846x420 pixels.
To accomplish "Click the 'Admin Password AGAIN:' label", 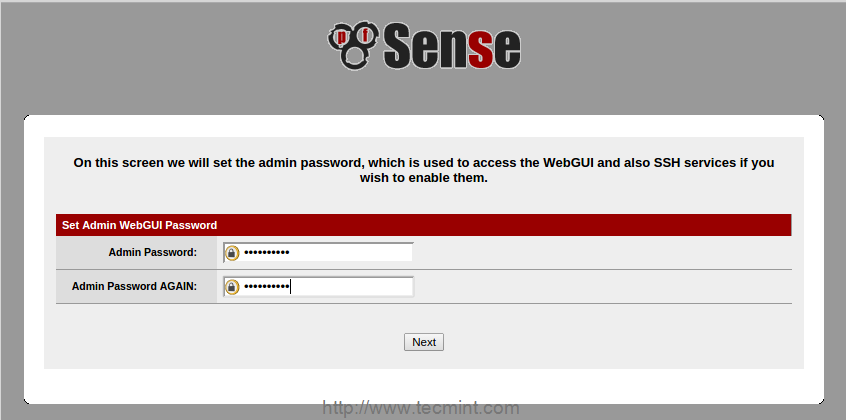I will [134, 287].
